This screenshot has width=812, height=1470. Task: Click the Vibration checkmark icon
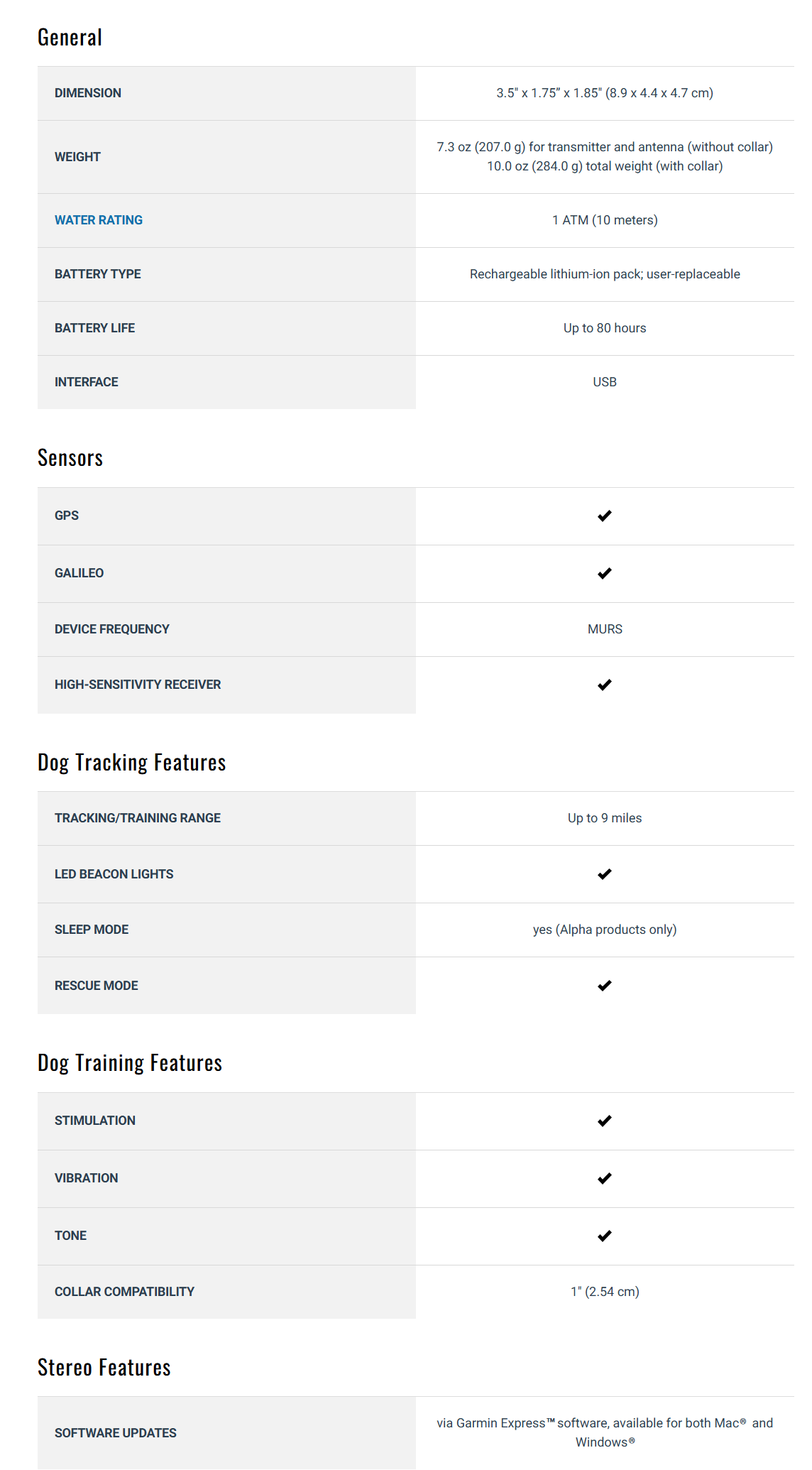tap(604, 1178)
